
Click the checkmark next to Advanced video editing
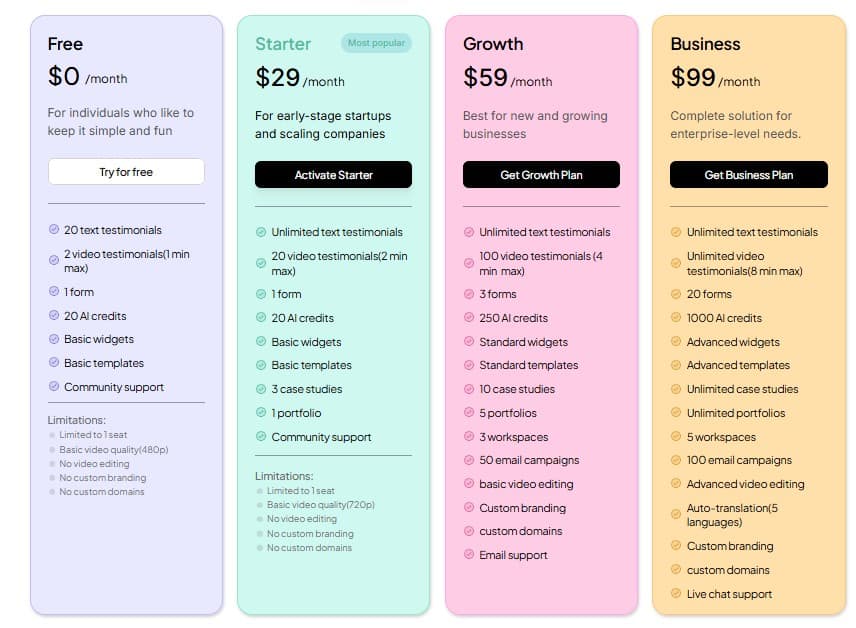(675, 484)
